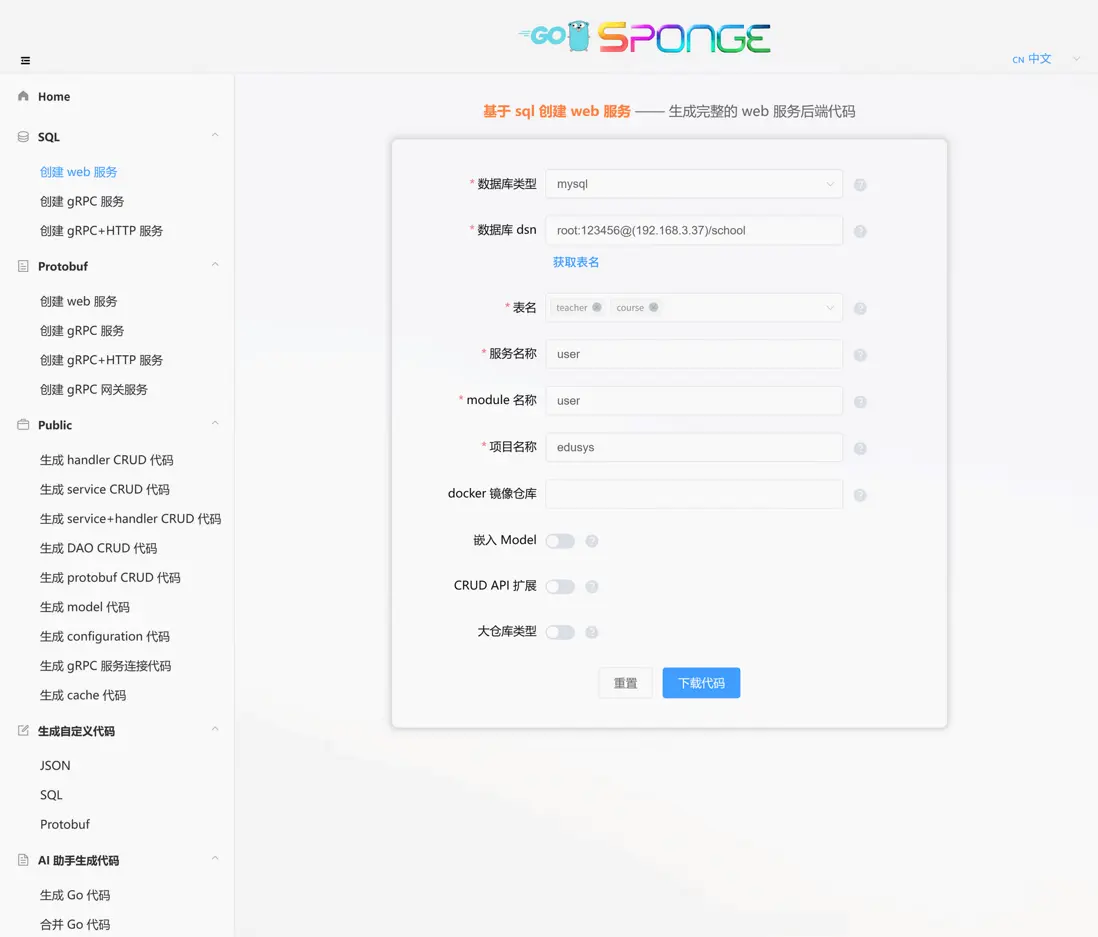Open help icon beside 数据库类型 field

pos(860,184)
